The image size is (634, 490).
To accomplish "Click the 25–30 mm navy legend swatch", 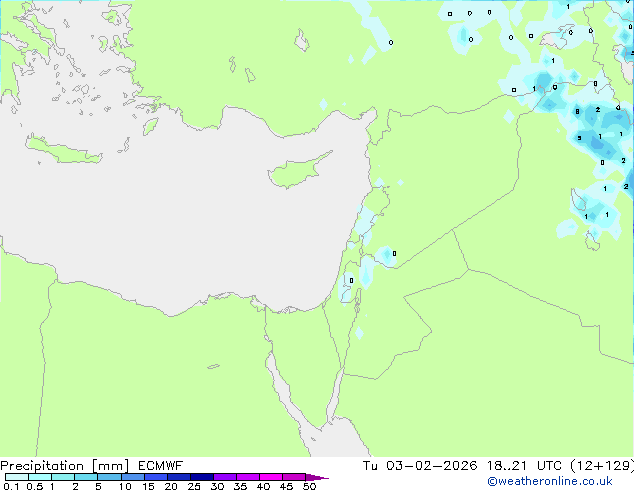I will [x=201, y=477].
